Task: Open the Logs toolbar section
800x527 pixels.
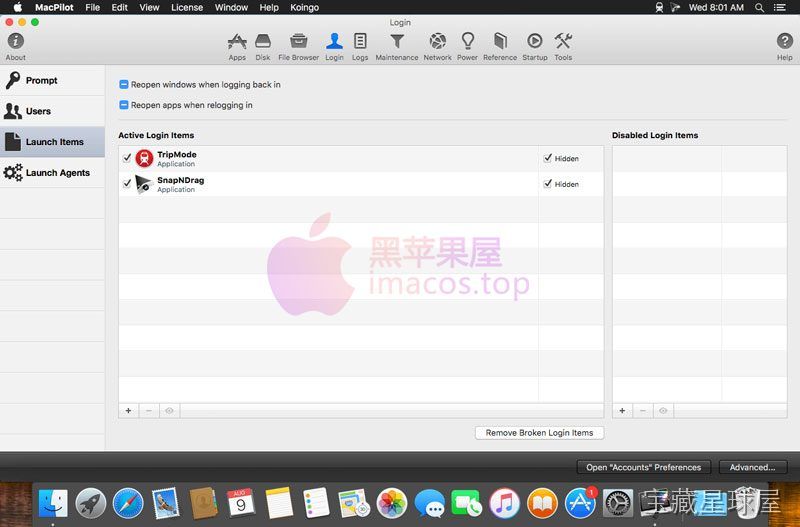Action: (360, 46)
